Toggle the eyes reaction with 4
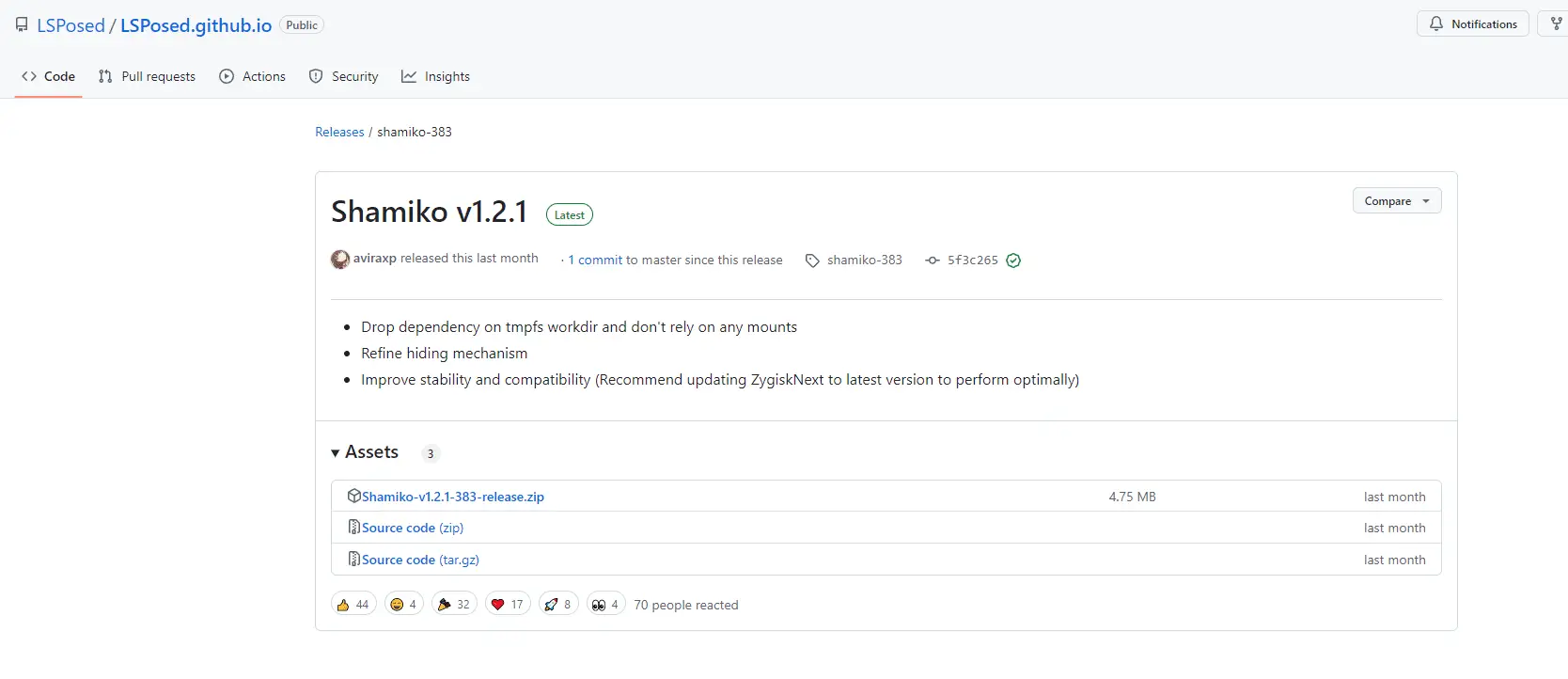The height and width of the screenshot is (679, 1568). coord(606,605)
